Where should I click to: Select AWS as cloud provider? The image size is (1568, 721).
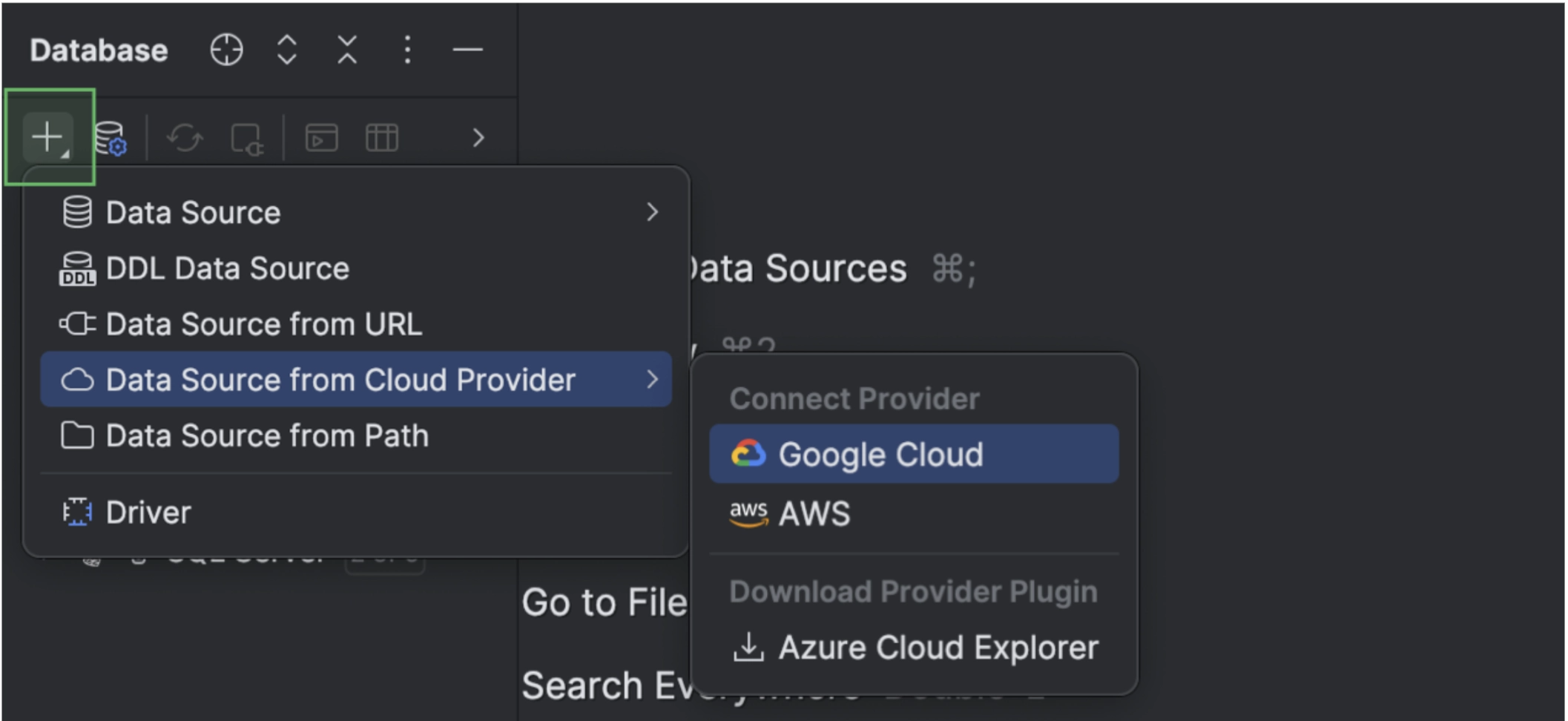[814, 513]
